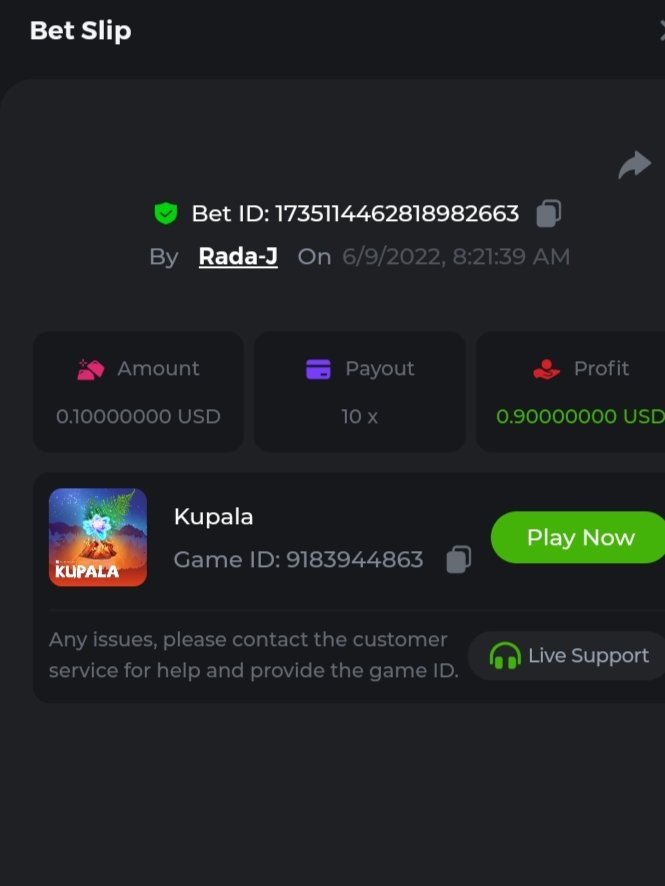Viewport: 665px width, 886px height.
Task: Copy the Bet ID using its copy icon
Action: coord(549,213)
